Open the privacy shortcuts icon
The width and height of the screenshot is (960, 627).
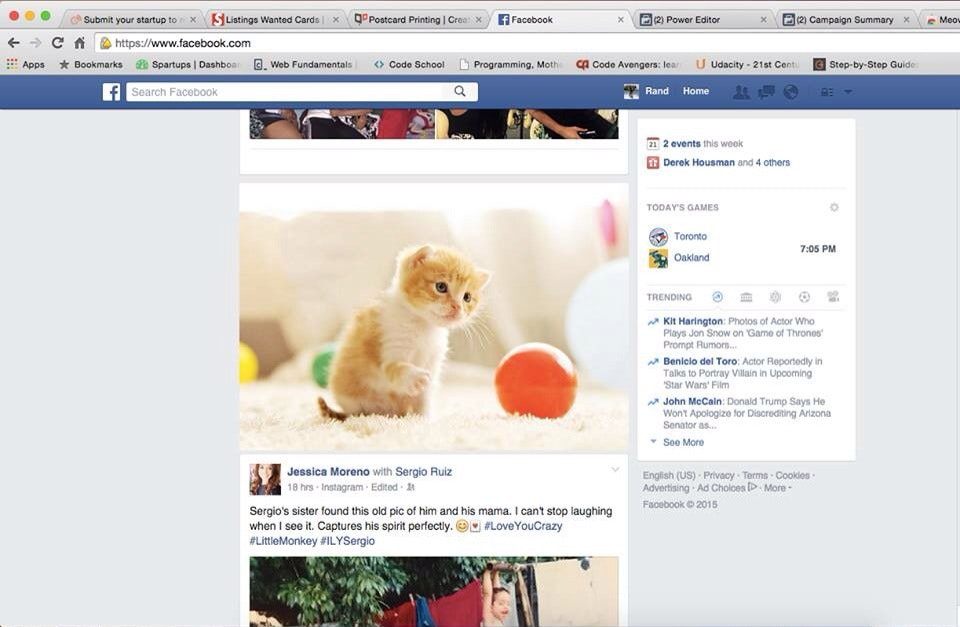coord(828,91)
